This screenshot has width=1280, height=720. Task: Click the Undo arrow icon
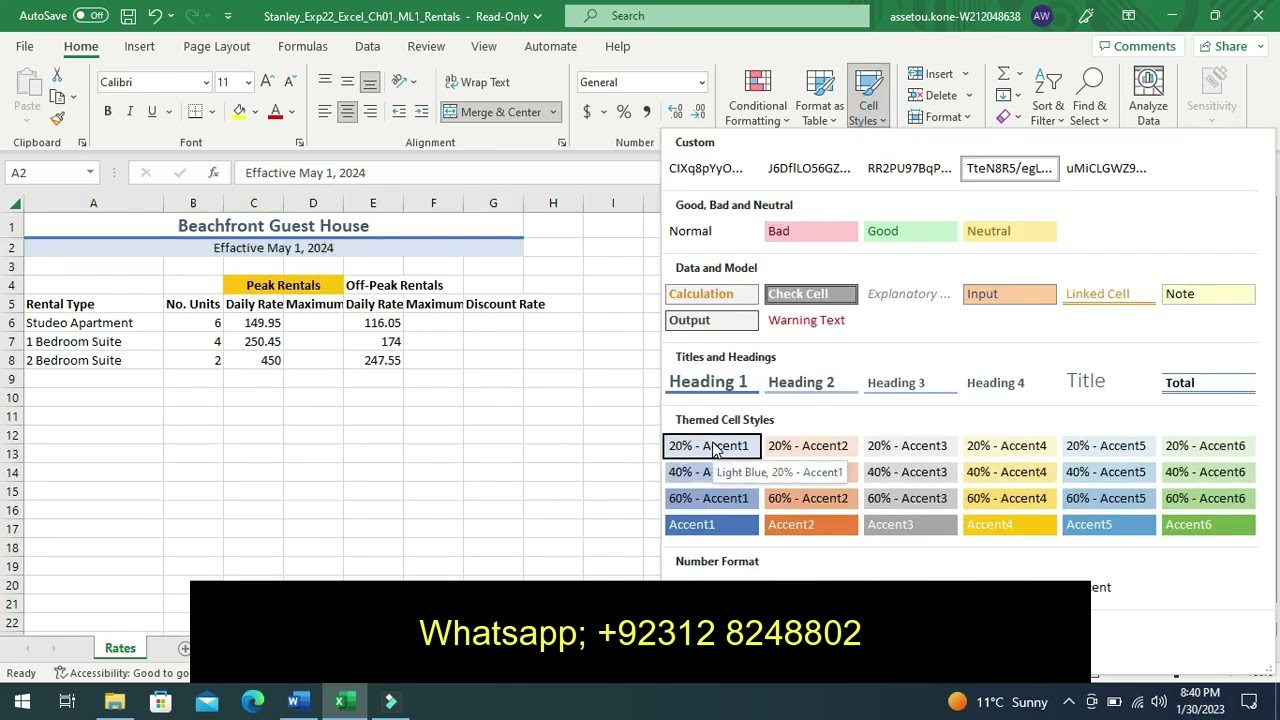click(x=155, y=16)
